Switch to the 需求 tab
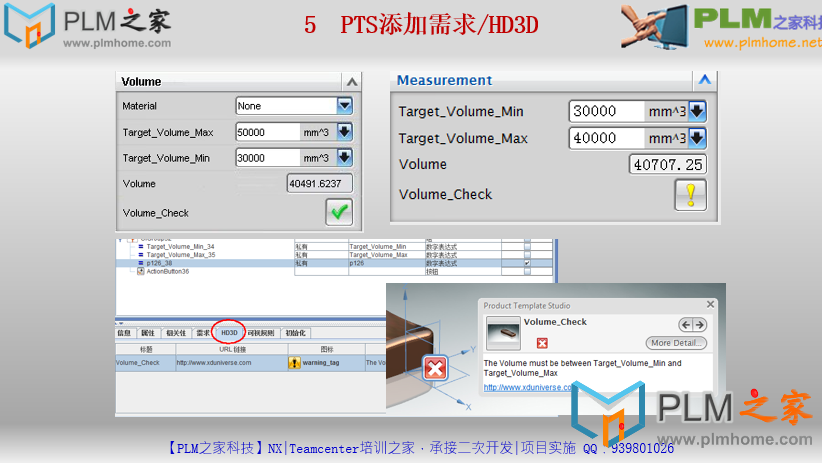 (203, 333)
